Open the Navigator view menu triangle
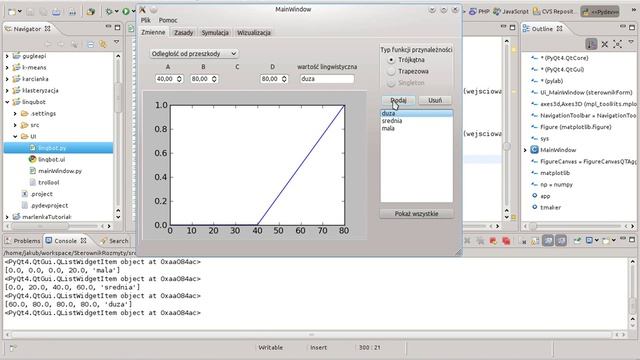The width and height of the screenshot is (640, 360). pyautogui.click(x=116, y=42)
